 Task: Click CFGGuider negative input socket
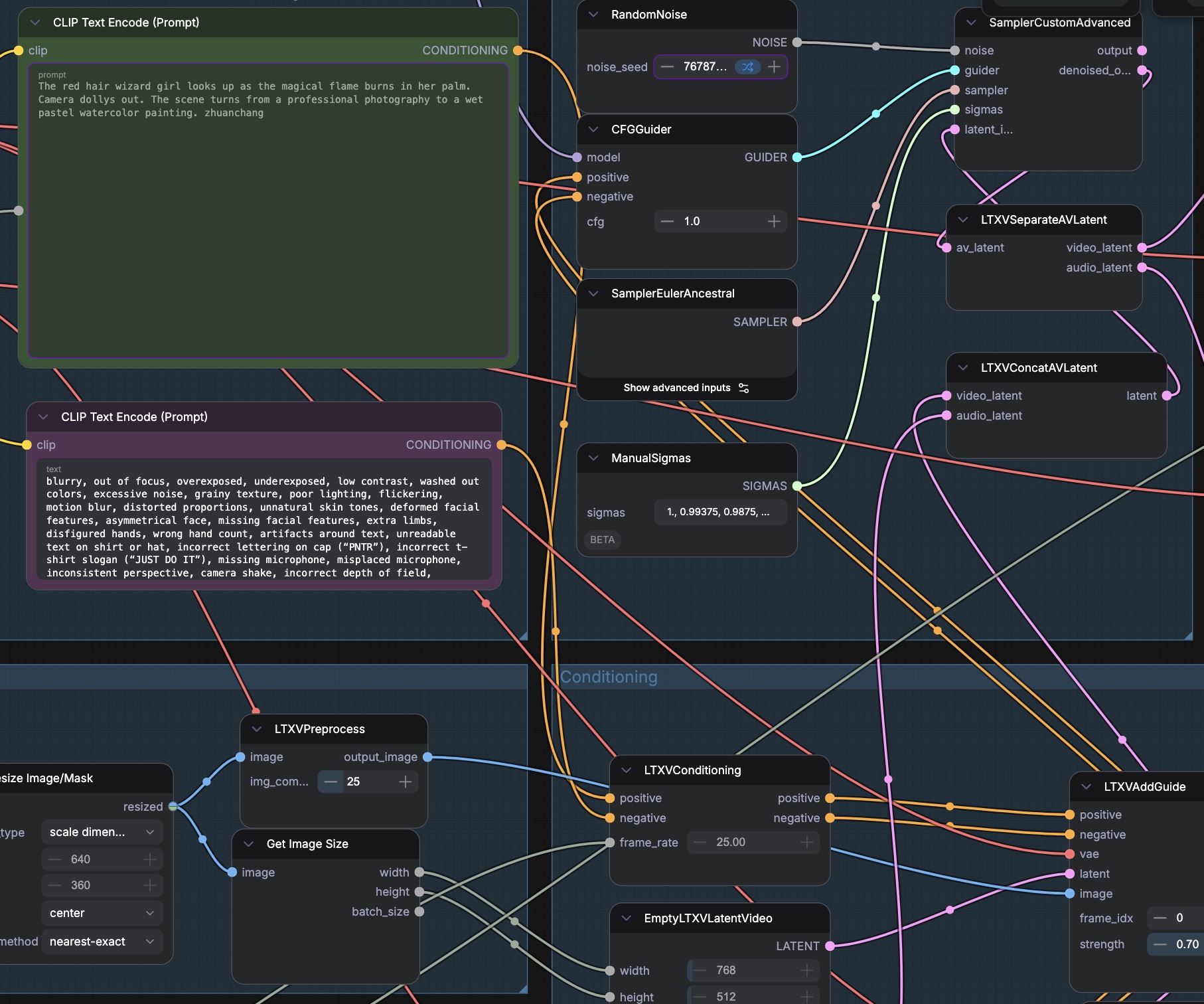coord(577,197)
